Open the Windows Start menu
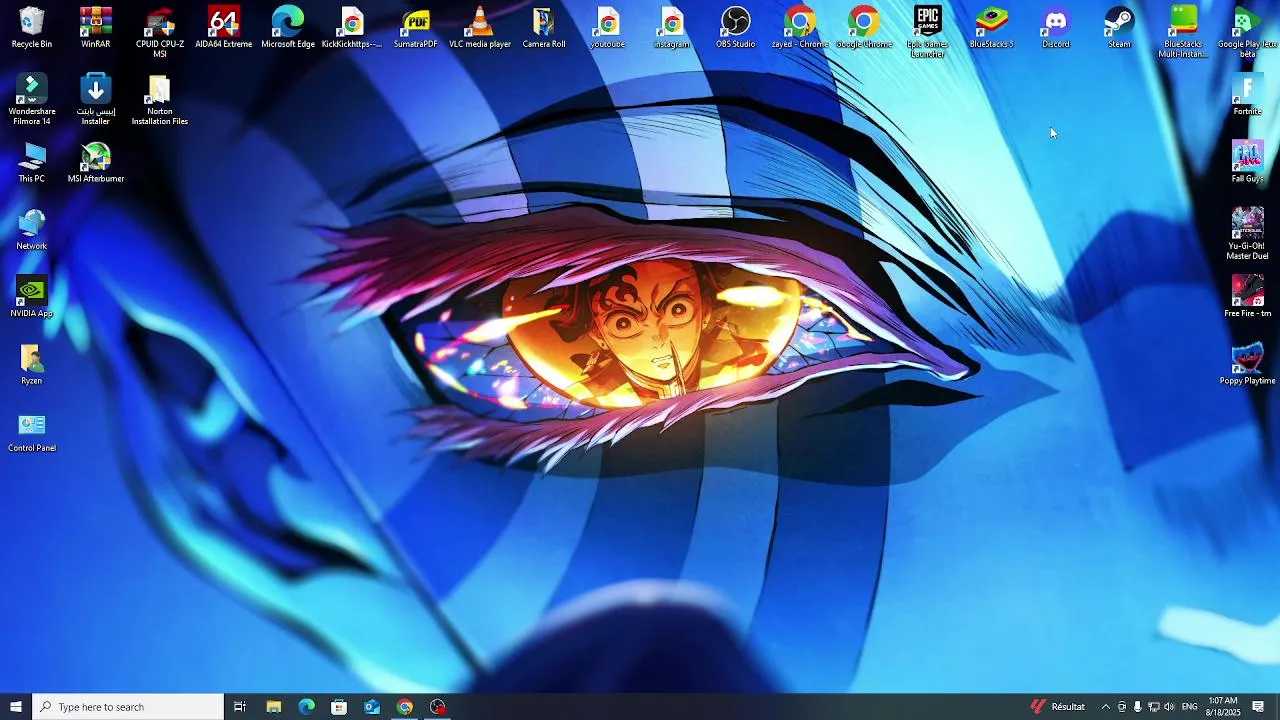This screenshot has height=720, width=1280. [16, 707]
